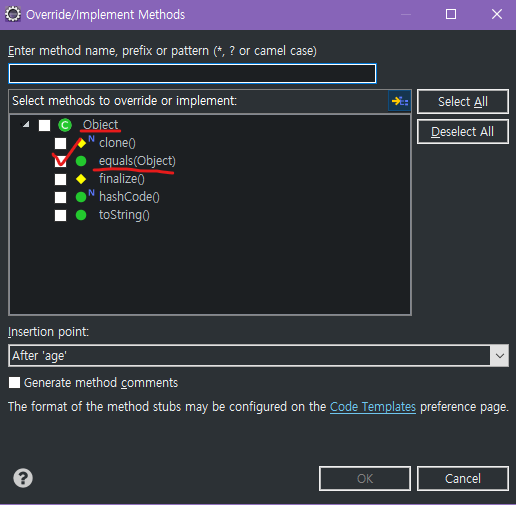Select the clone() method row
This screenshot has width=516, height=505.
click(117, 143)
